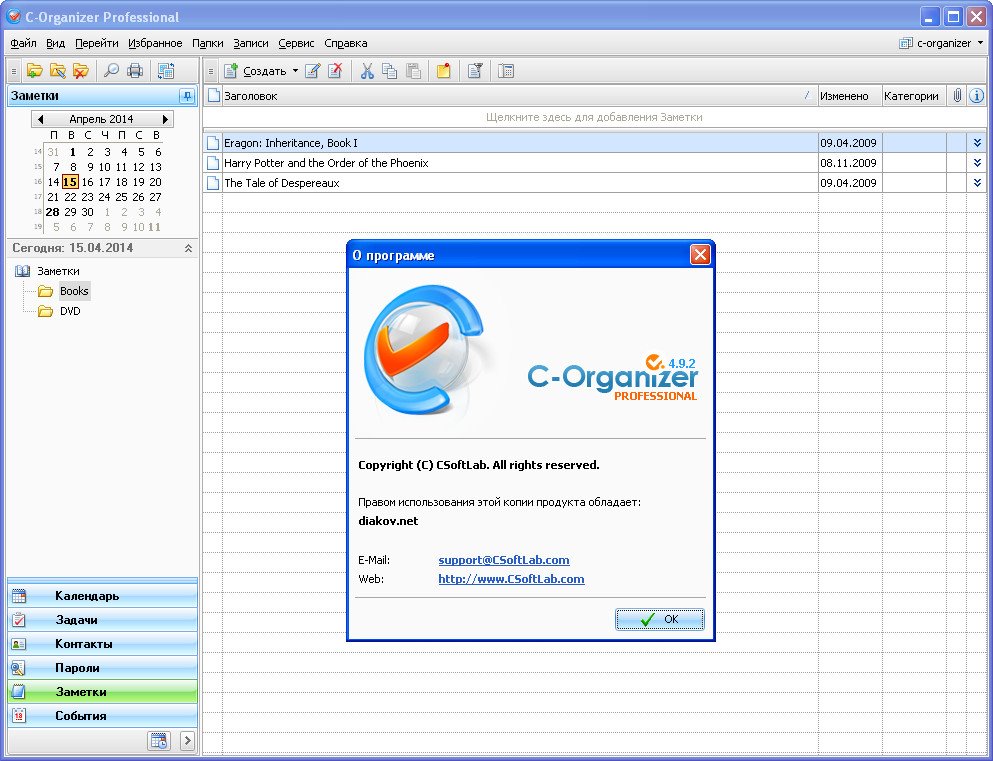Select the Заметки section button

pos(103,692)
